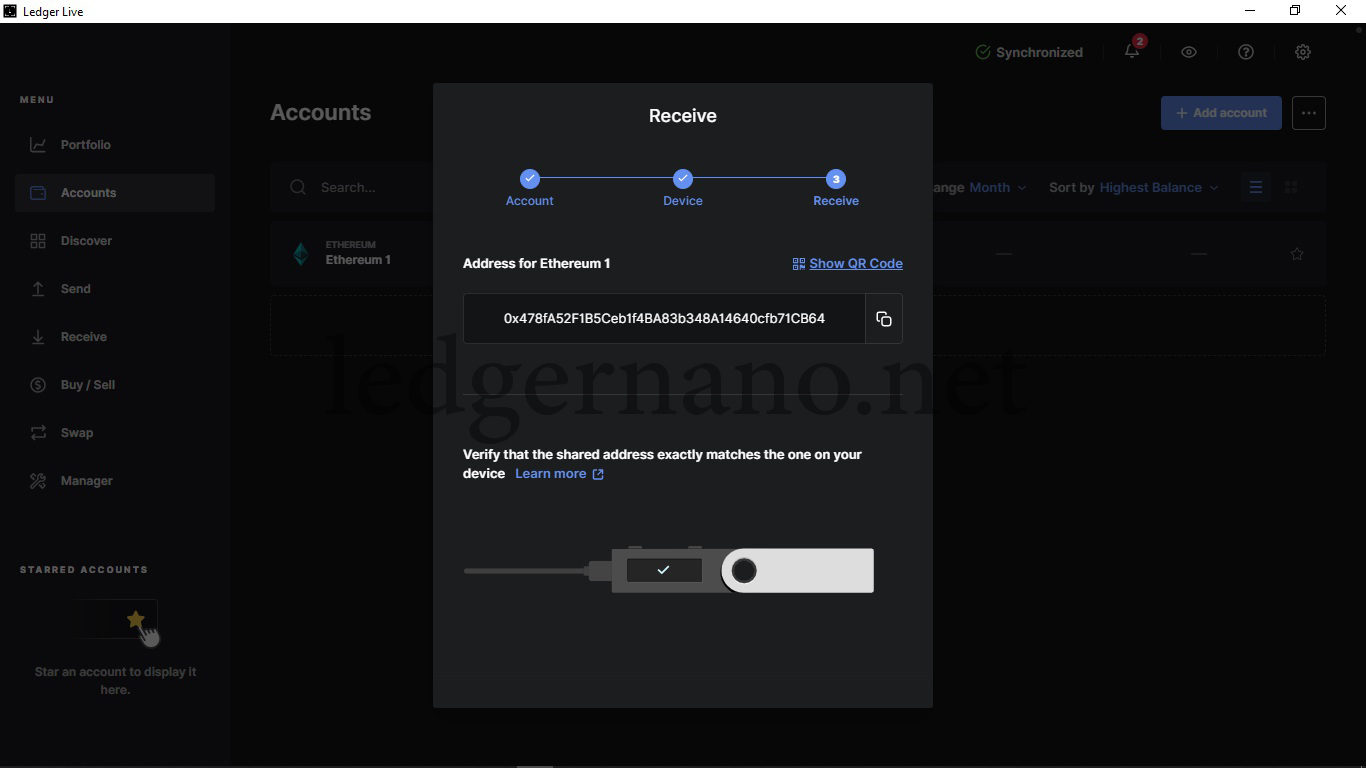The image size is (1366, 768).
Task: Click the search magnifier icon in Accounts
Action: click(298, 187)
